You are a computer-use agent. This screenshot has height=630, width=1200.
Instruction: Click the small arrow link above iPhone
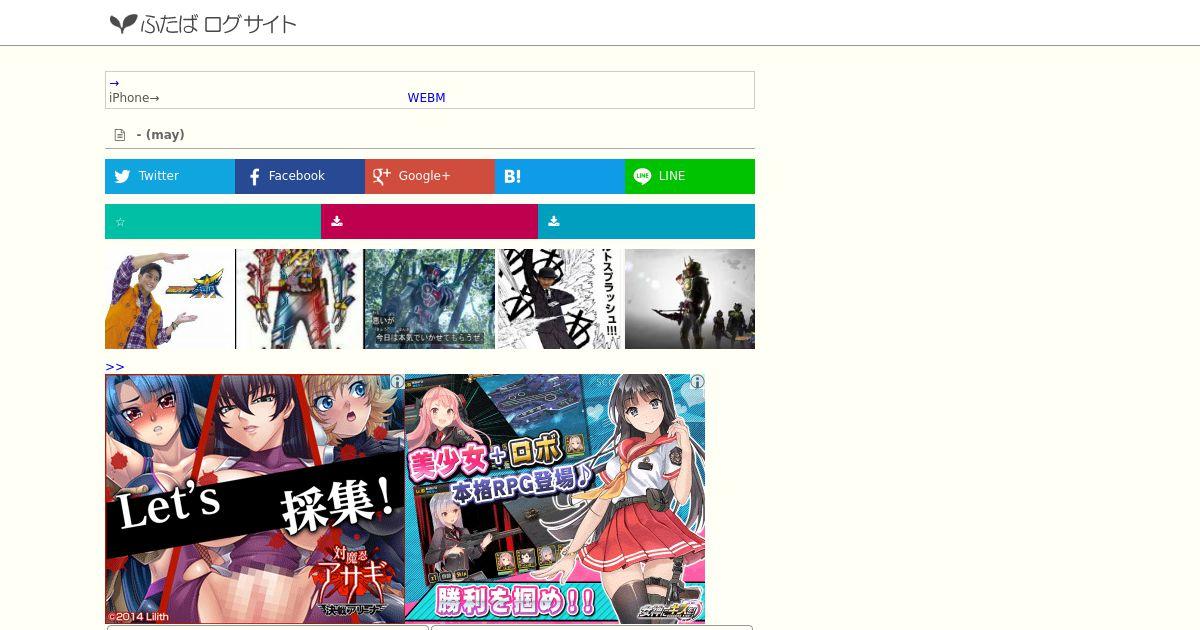coord(114,84)
